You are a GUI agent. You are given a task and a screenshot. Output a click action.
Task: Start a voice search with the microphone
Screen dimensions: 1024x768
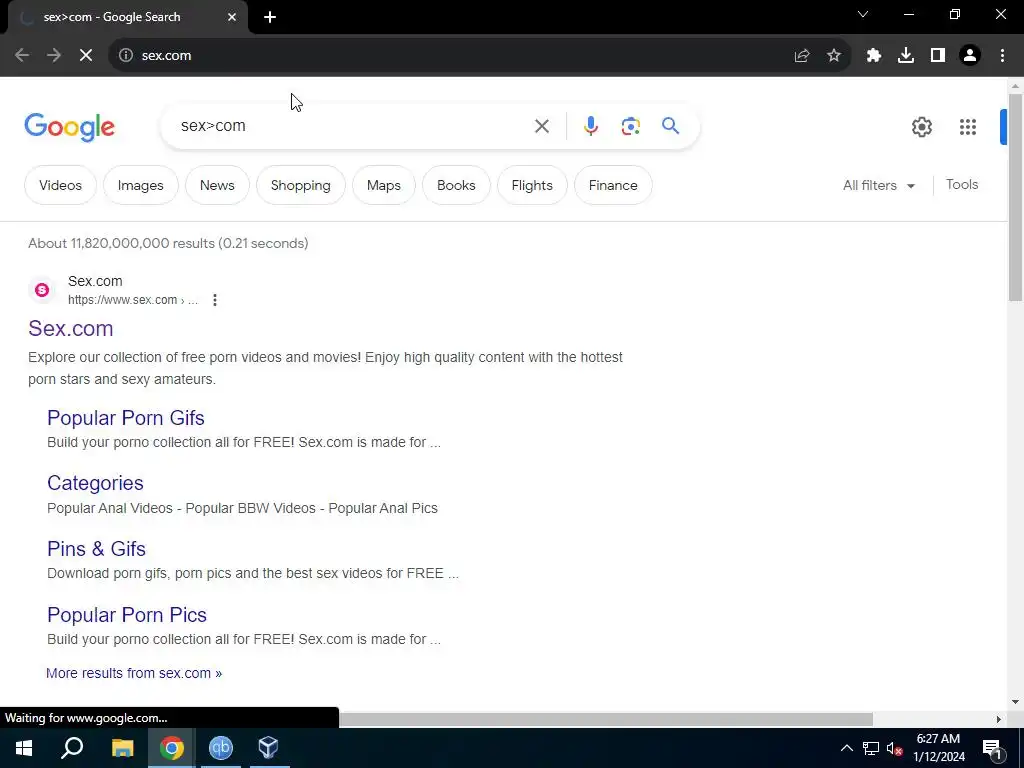(x=590, y=126)
